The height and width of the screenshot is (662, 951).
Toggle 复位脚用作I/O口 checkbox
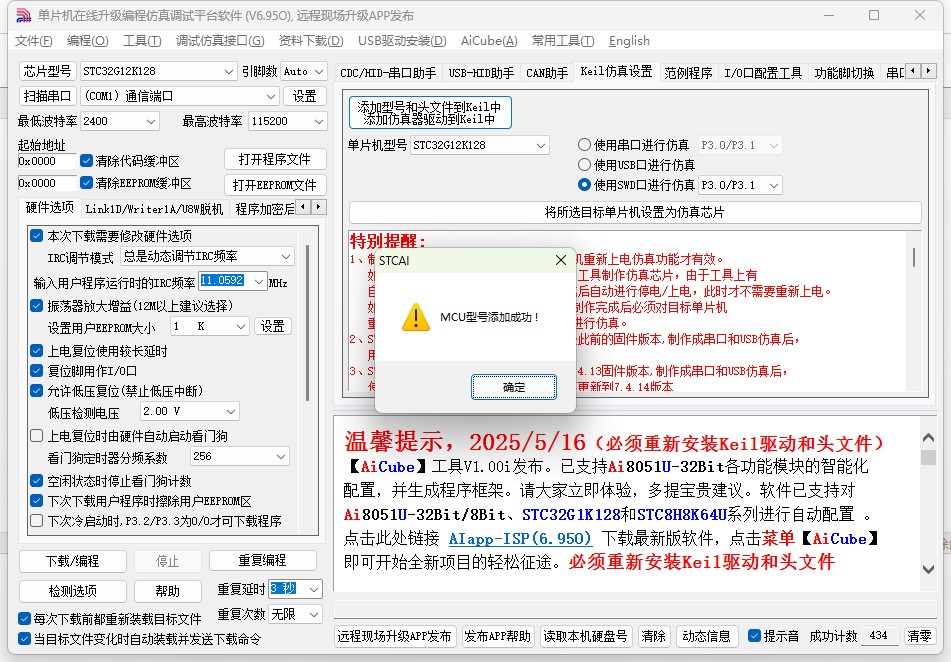tap(37, 370)
